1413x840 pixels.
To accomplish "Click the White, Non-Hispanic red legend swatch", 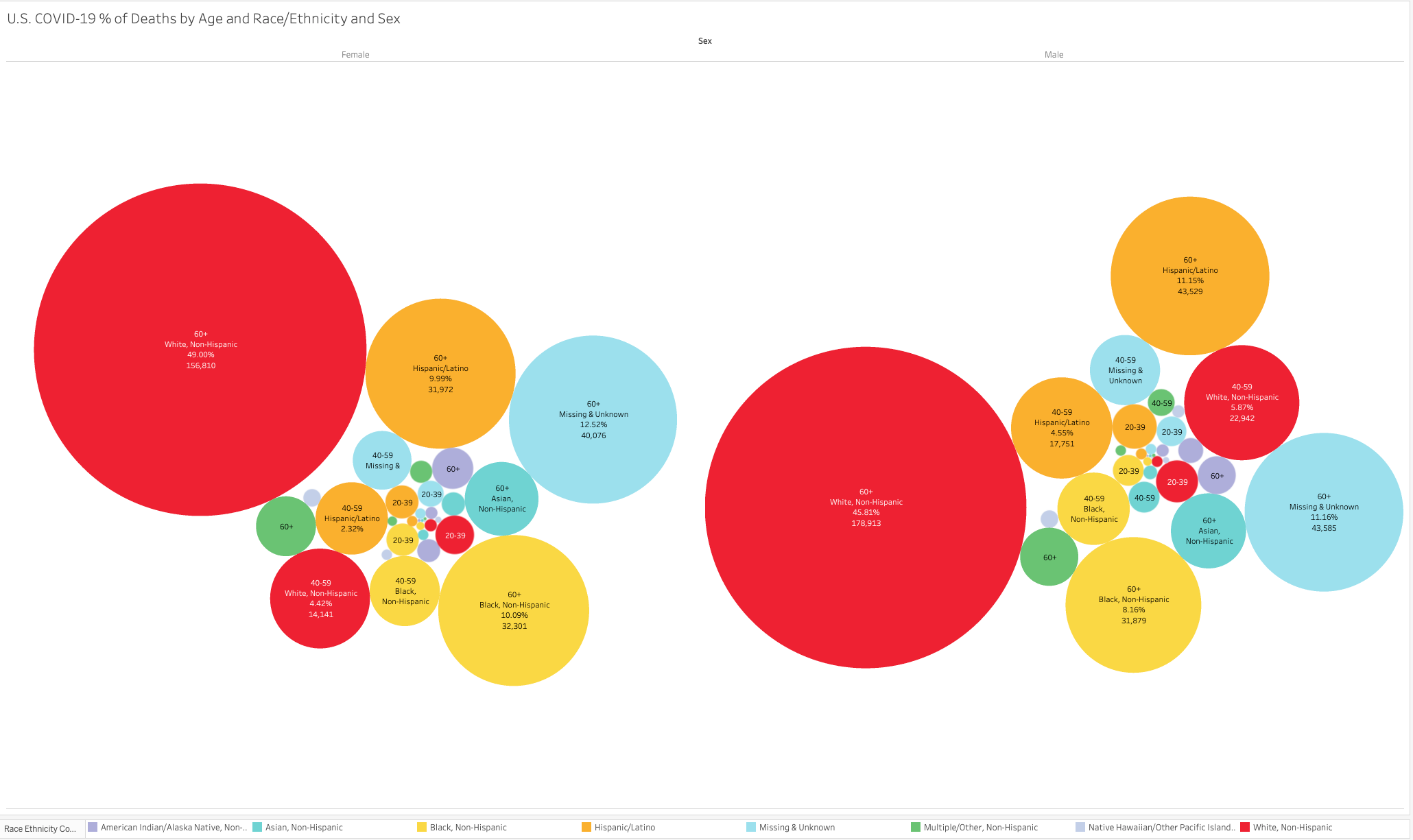I will coord(1244,827).
